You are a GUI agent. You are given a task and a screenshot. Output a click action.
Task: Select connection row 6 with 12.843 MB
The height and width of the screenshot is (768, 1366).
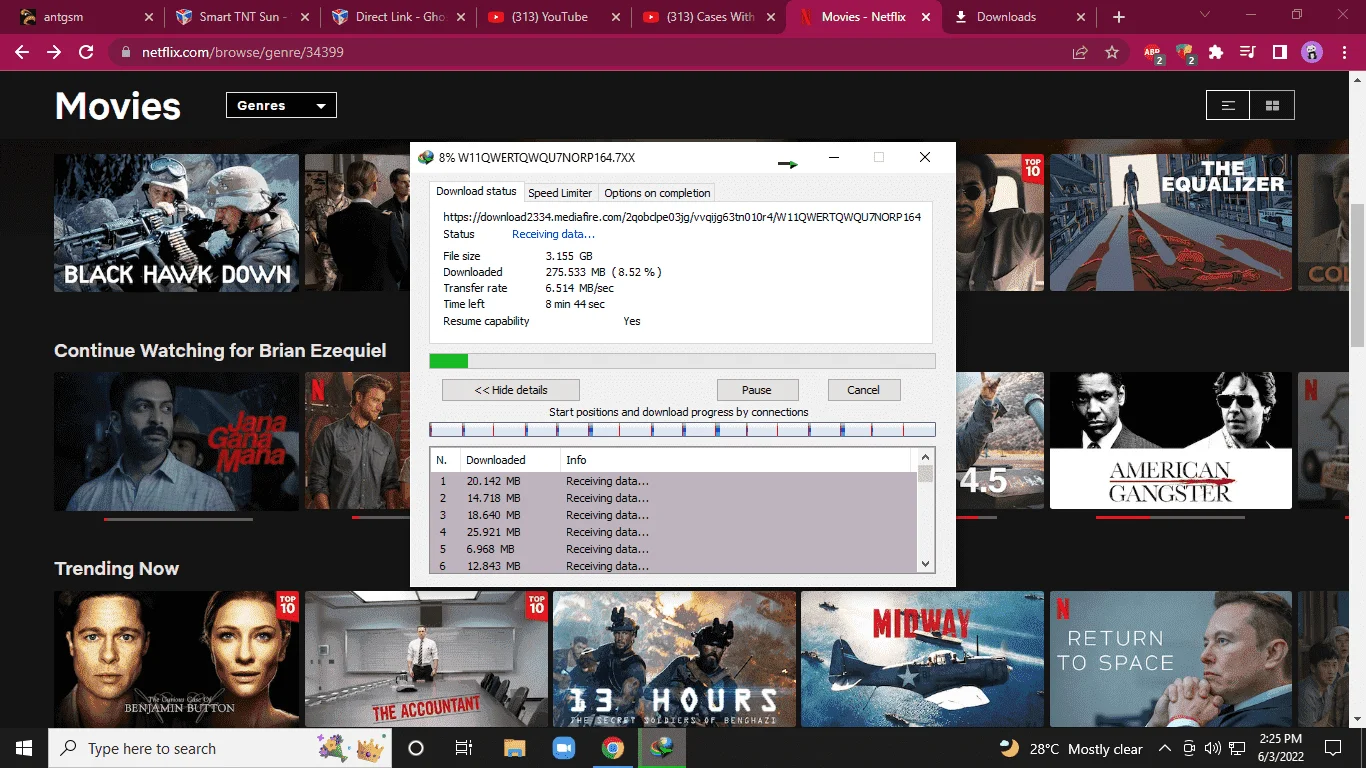click(x=673, y=566)
